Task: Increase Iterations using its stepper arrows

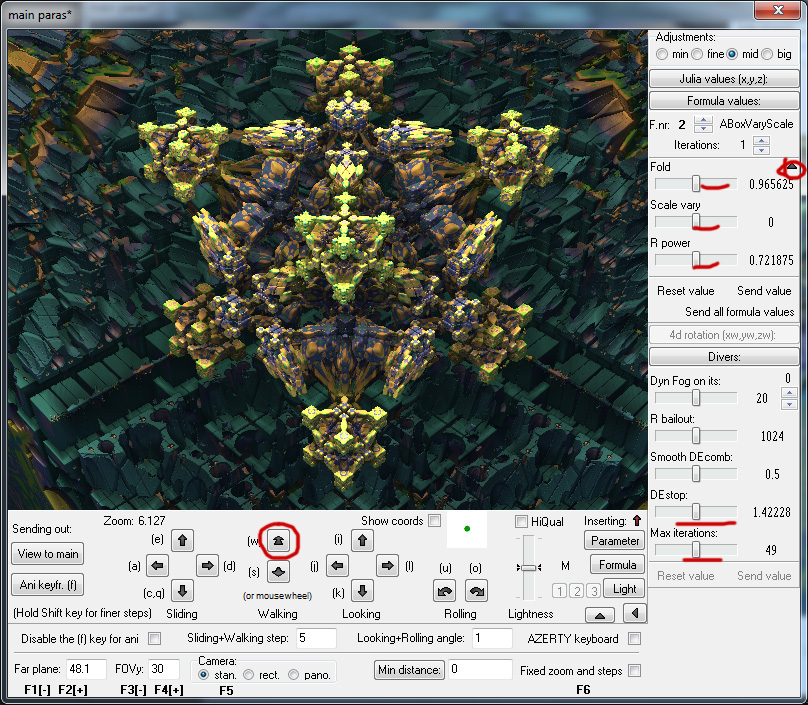Action: (x=761, y=139)
